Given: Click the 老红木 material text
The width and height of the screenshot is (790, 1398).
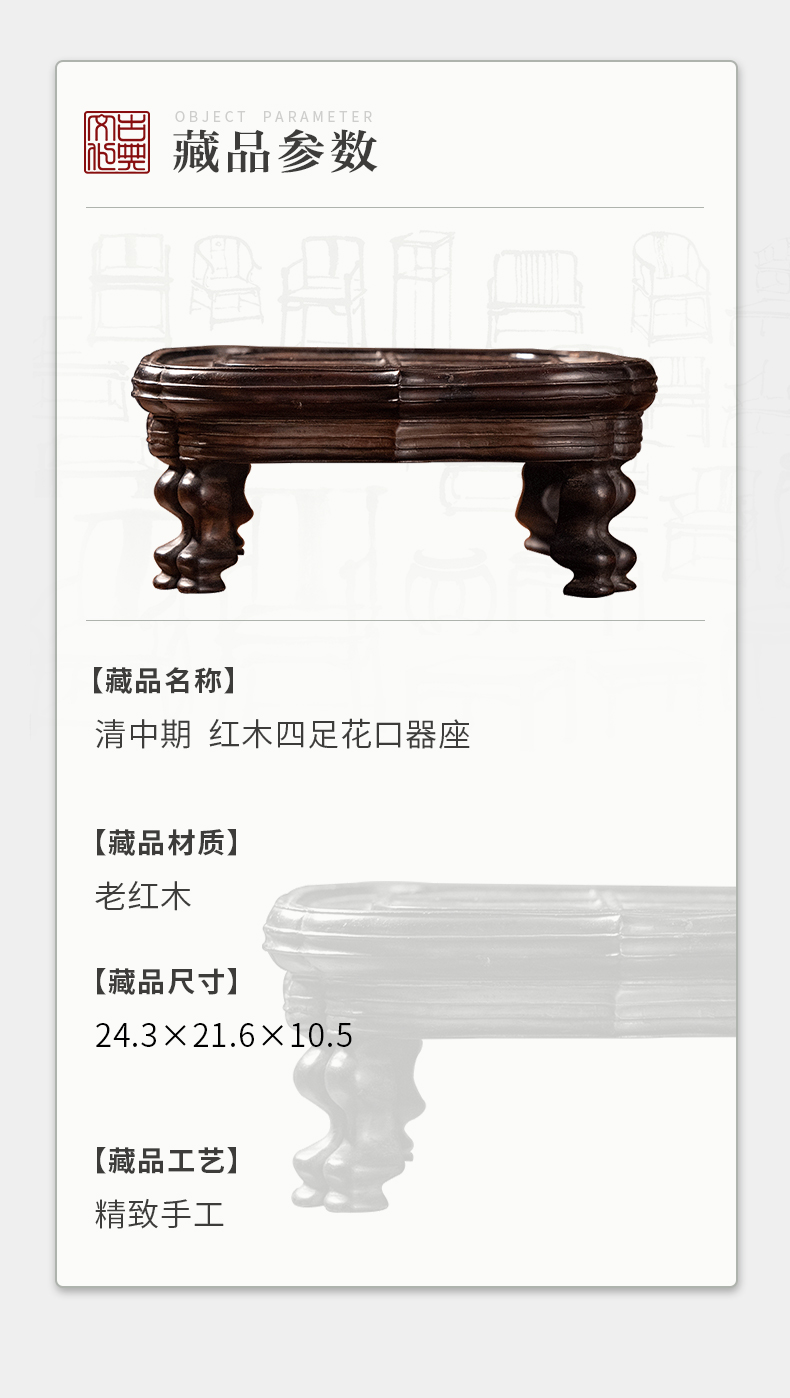Looking at the screenshot, I should pyautogui.click(x=143, y=895).
